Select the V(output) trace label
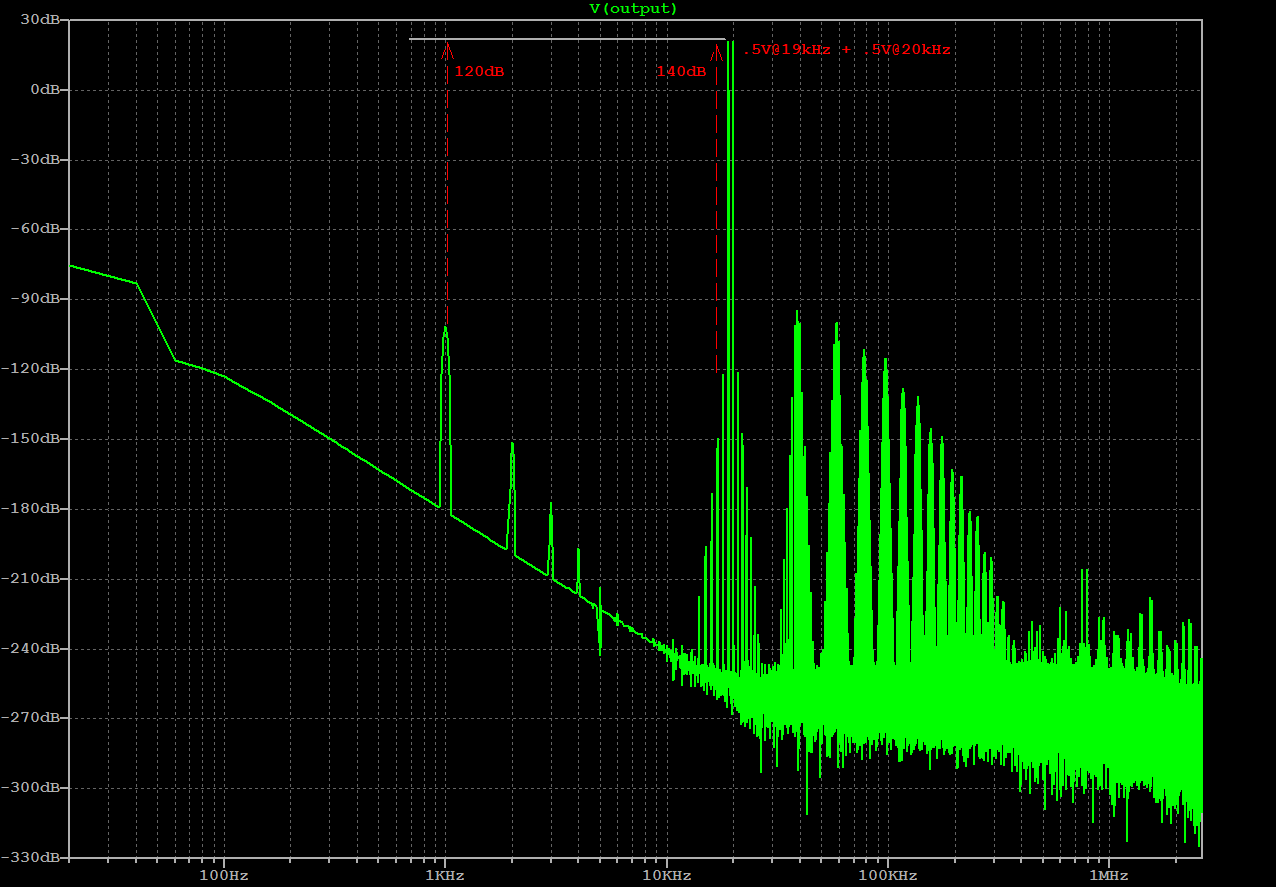Screen dimensions: 1276x887 633,9
